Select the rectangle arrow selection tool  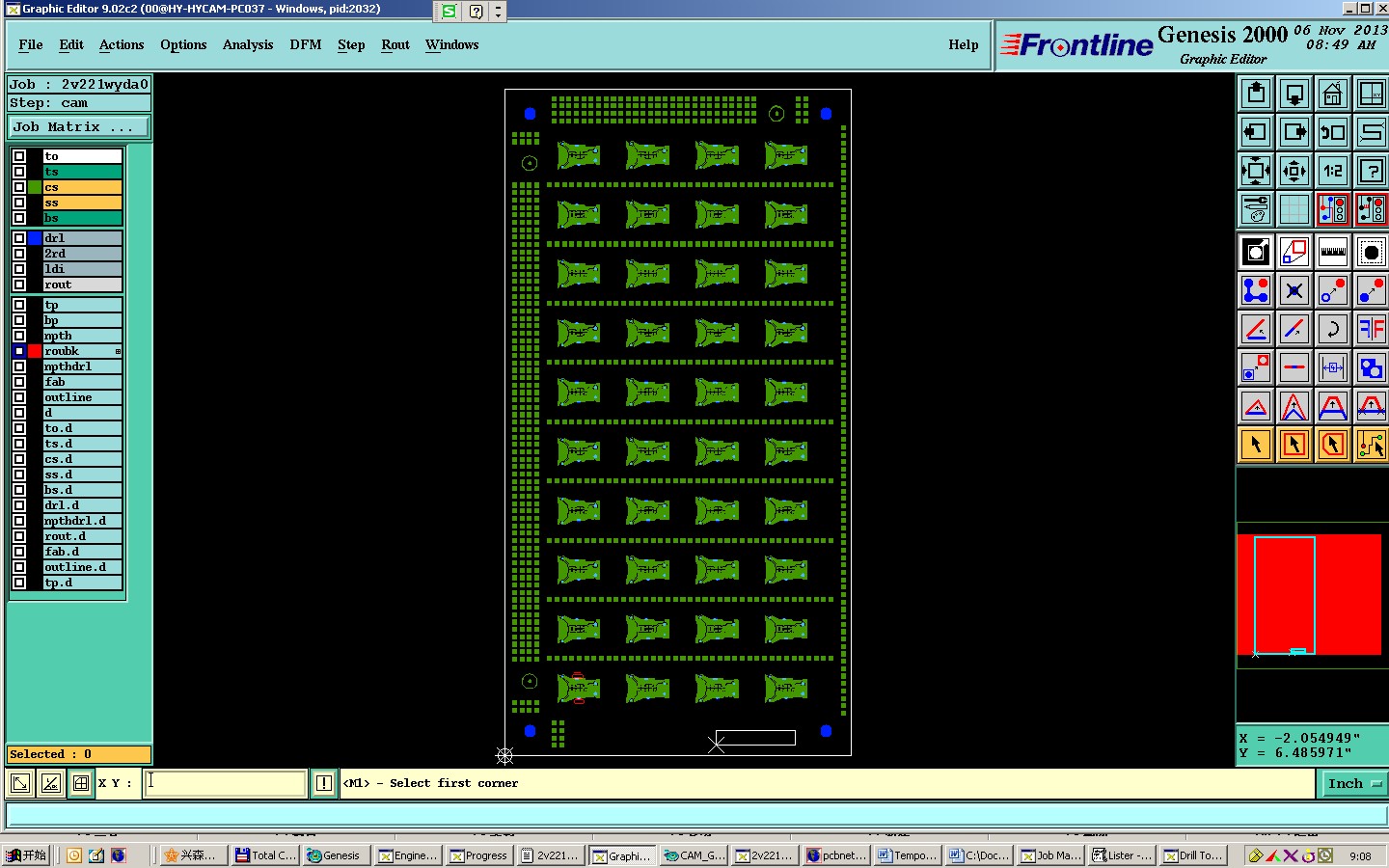tap(1294, 445)
